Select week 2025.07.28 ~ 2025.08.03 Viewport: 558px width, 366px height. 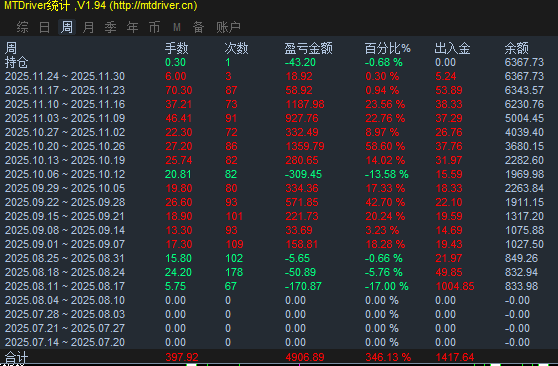click(65, 314)
